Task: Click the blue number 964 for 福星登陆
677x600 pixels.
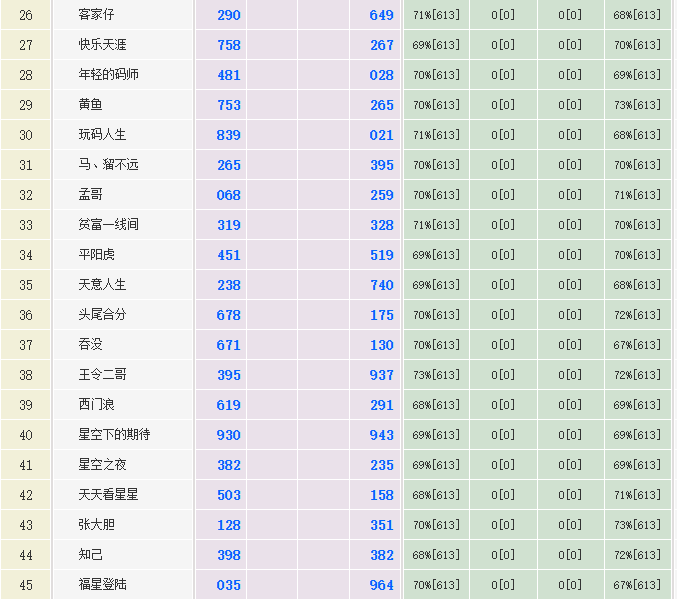Action: (x=381, y=585)
